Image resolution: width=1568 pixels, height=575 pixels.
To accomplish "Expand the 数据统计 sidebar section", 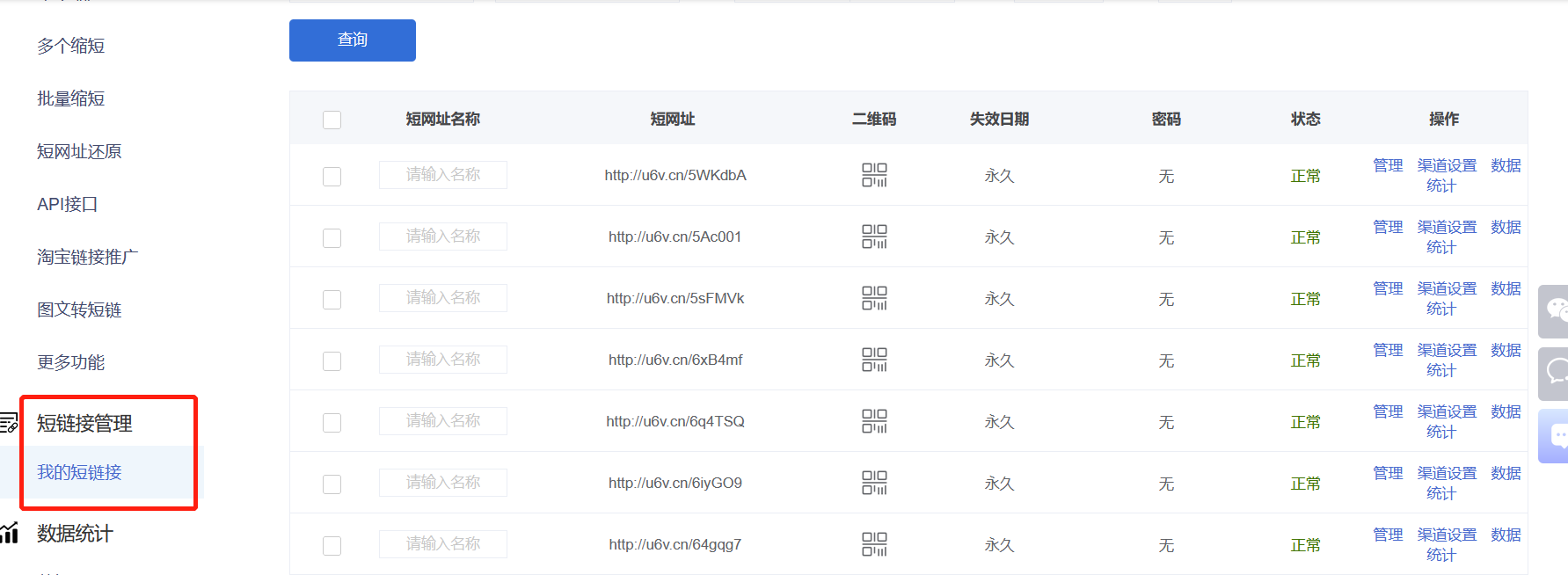I will (x=75, y=534).
